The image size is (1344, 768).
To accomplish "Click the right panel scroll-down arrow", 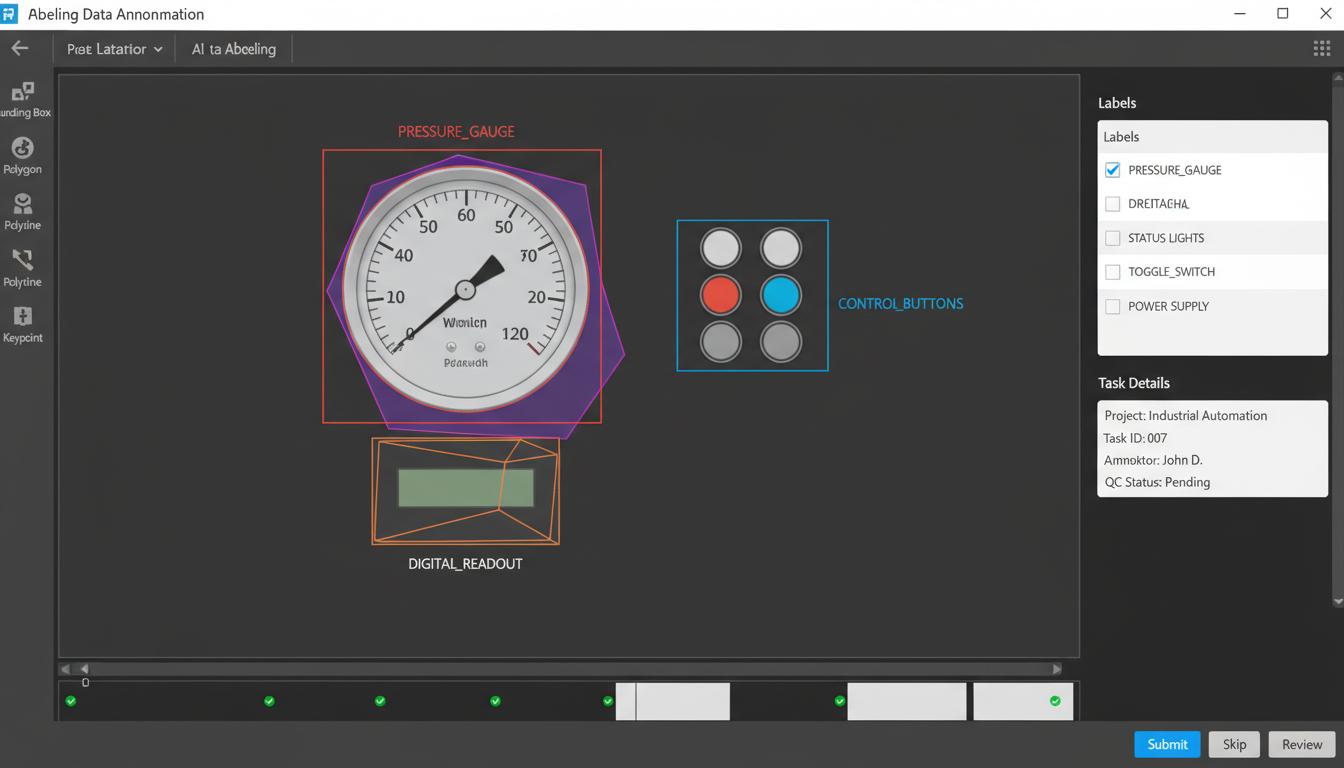I will [x=1338, y=601].
